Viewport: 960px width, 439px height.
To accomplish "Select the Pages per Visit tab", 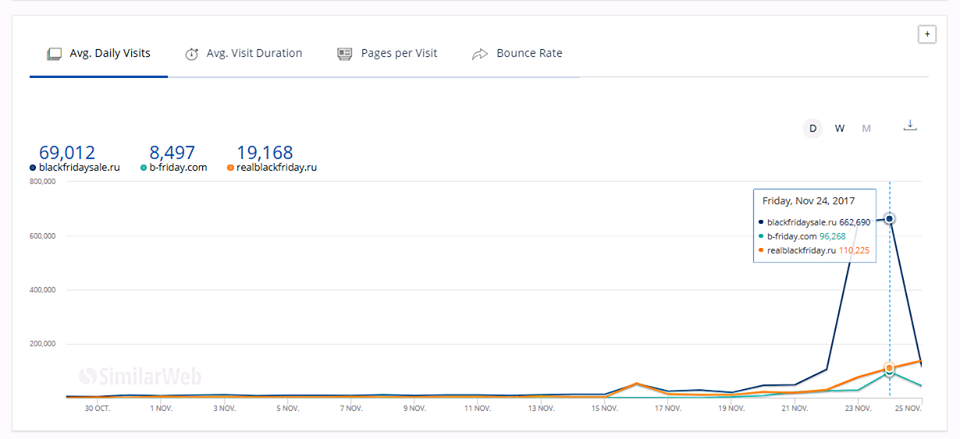I will point(398,54).
